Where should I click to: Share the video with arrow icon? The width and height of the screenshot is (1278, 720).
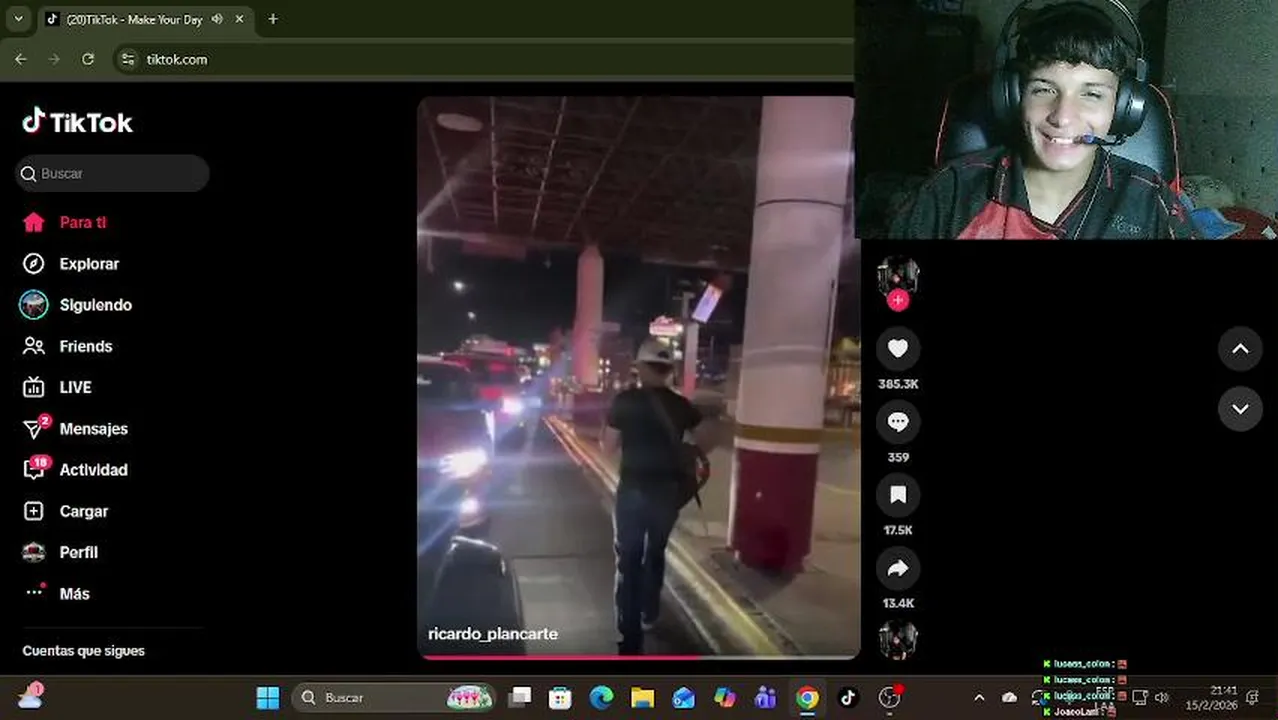[898, 568]
